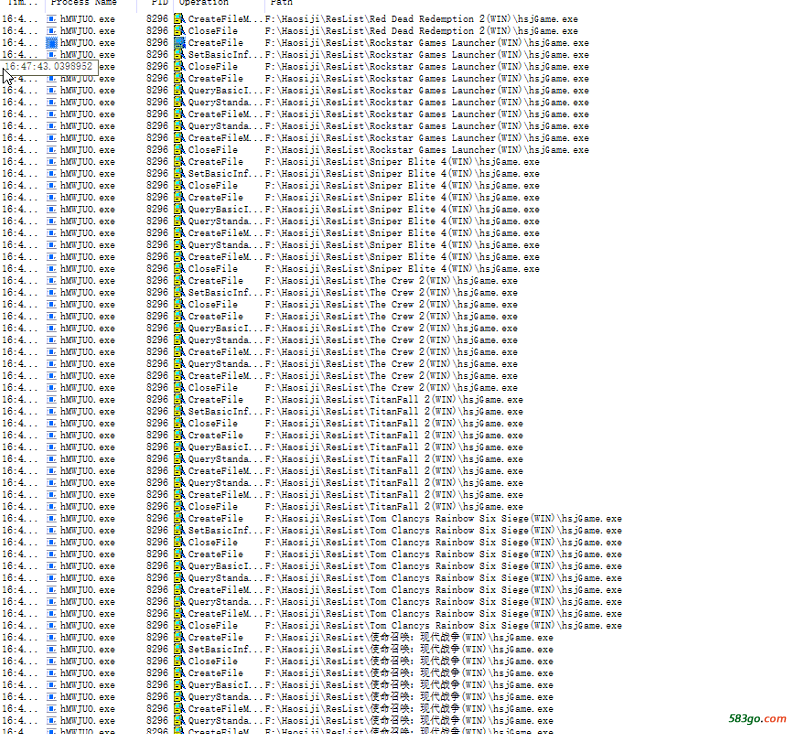Select PID 8296 on Sniper Elite 4 SetBasicInf row
The width and height of the screenshot is (792, 734).
(x=157, y=174)
